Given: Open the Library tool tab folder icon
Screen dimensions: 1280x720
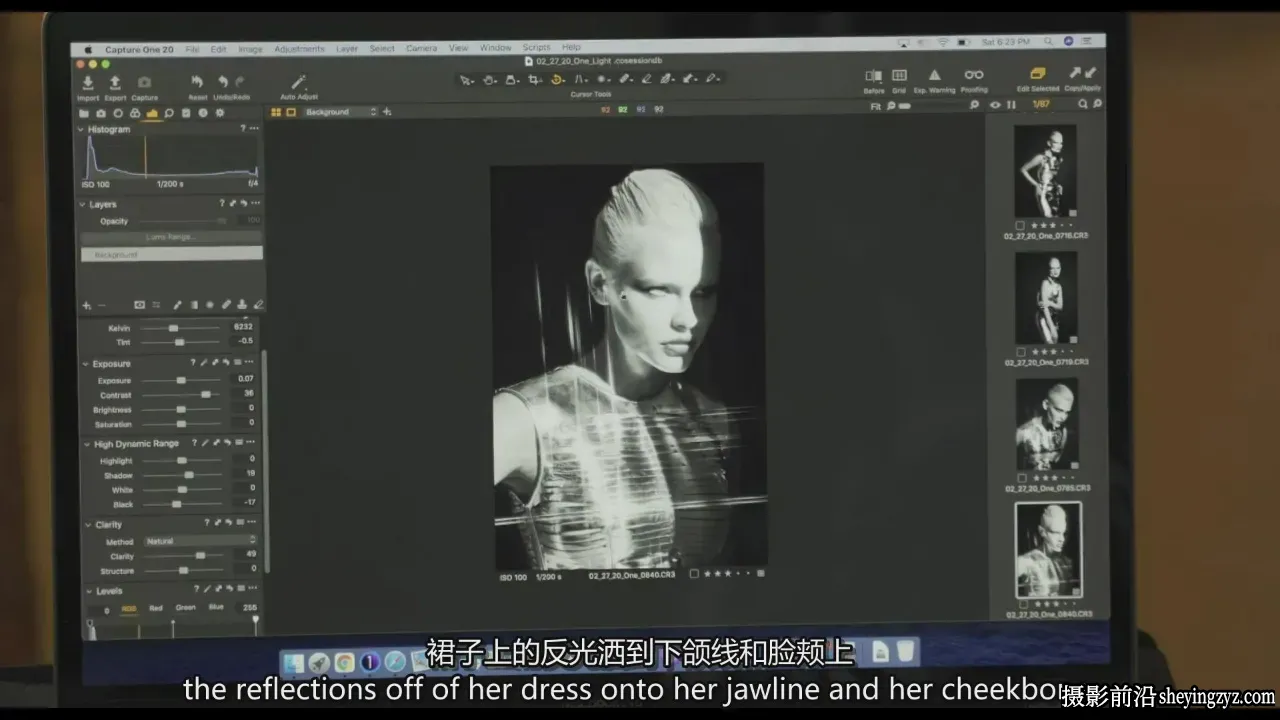Looking at the screenshot, I should (84, 113).
